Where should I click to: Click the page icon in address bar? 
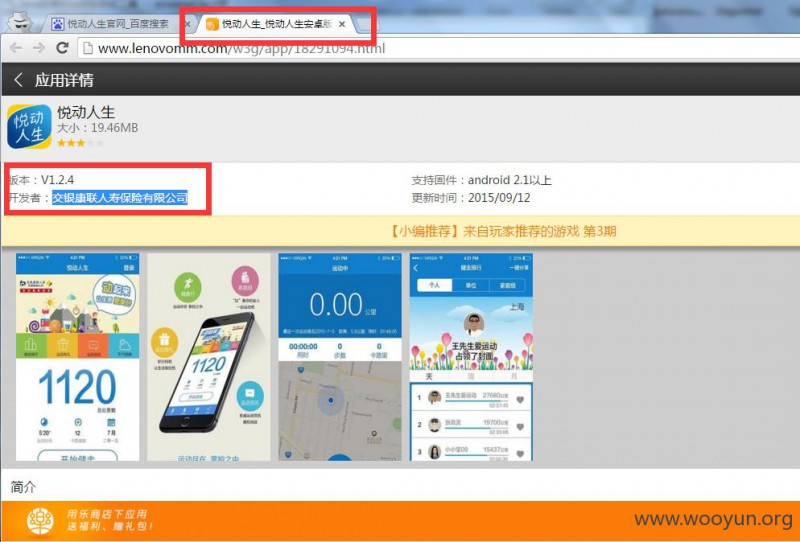coord(88,48)
